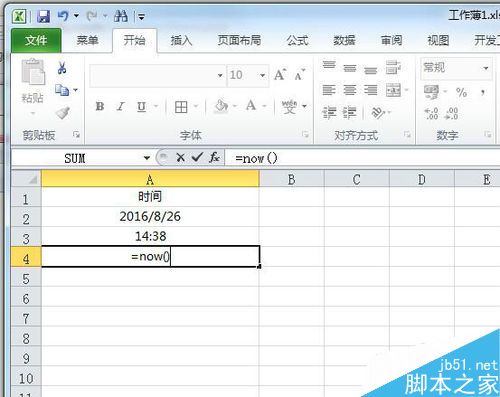Click the Undo arrow icon
Screen dimensions: 500x397
[63, 16]
